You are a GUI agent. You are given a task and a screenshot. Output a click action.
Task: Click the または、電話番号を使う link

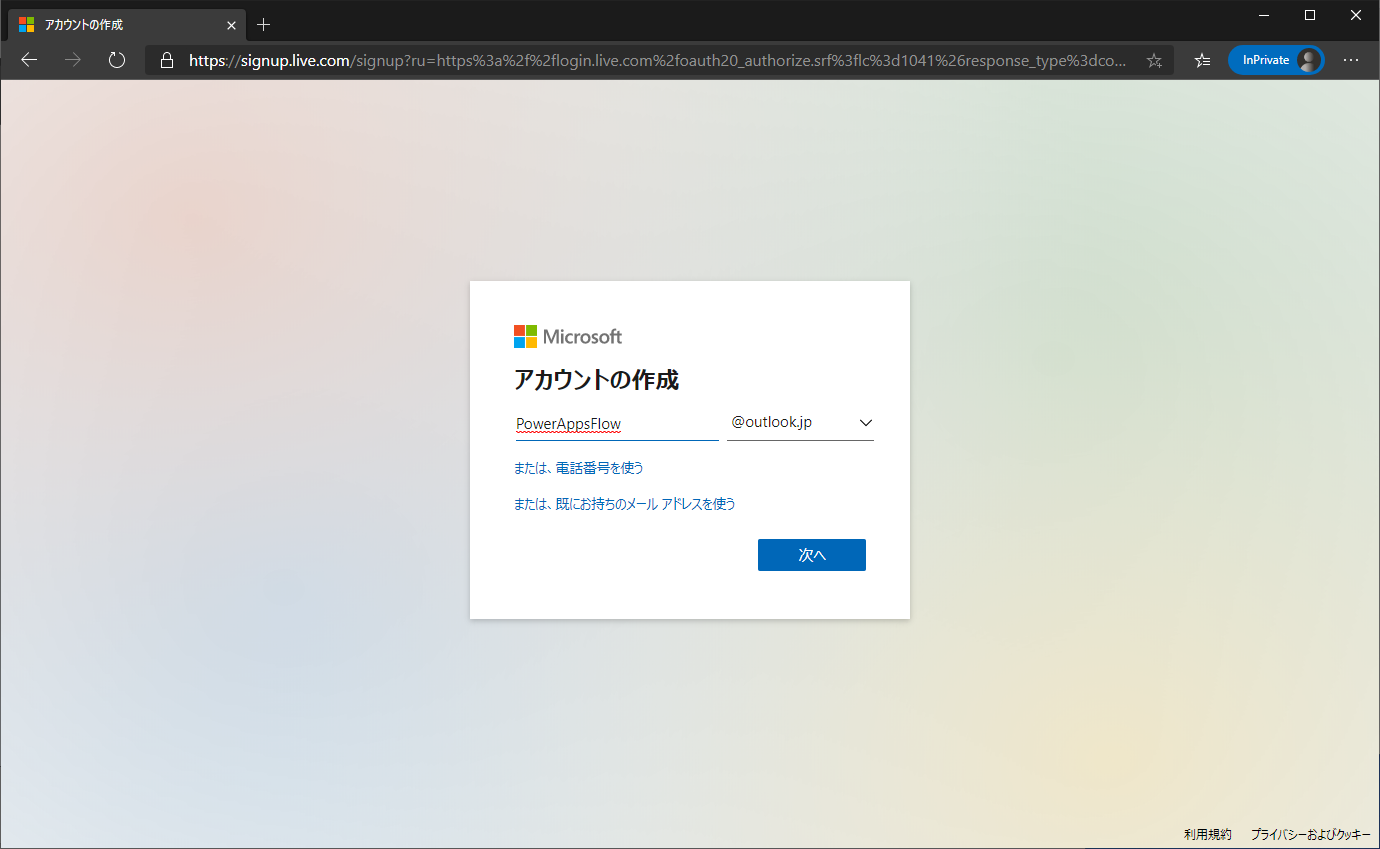(x=579, y=468)
